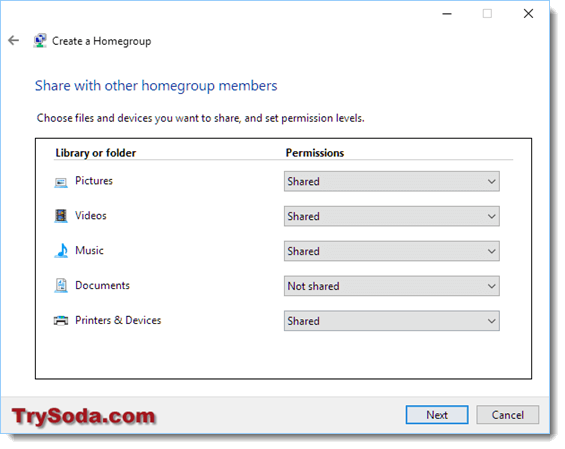Open the Music permissions dropdown

coord(391,251)
